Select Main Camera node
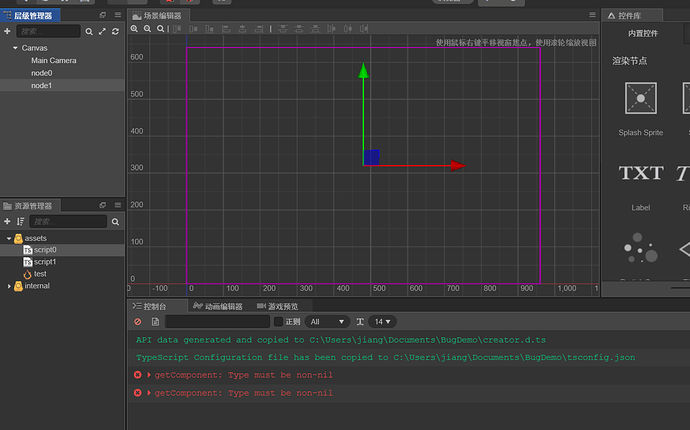The height and width of the screenshot is (430, 690). [54, 60]
